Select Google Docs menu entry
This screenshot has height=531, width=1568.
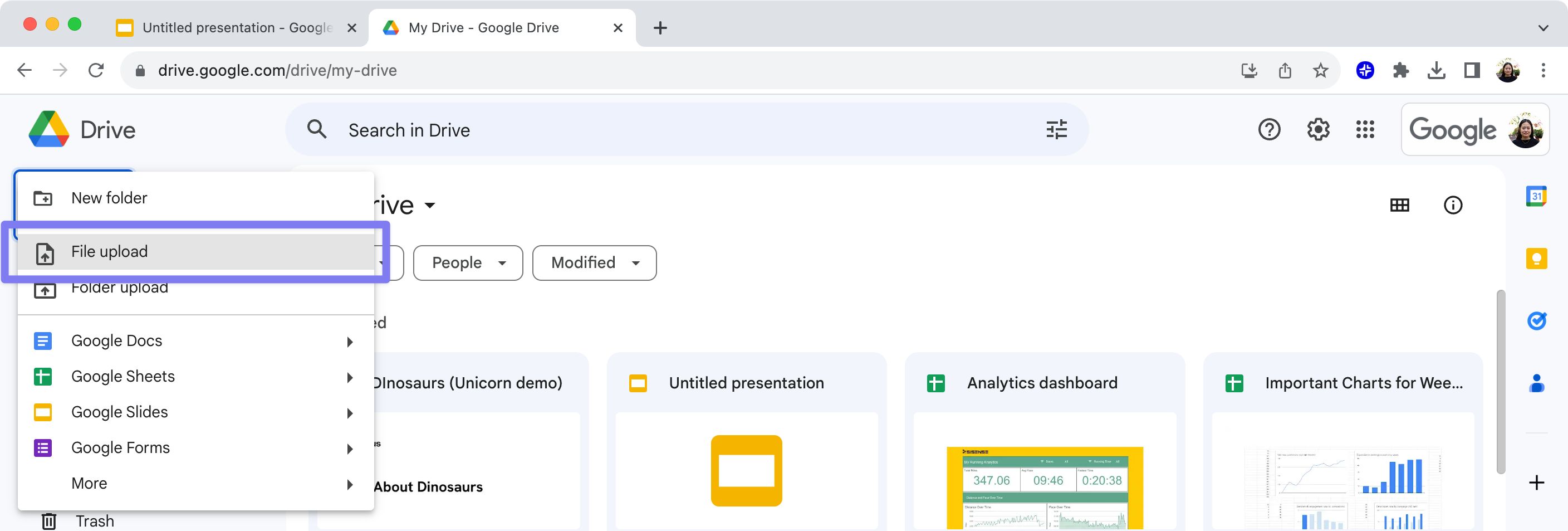(x=195, y=341)
